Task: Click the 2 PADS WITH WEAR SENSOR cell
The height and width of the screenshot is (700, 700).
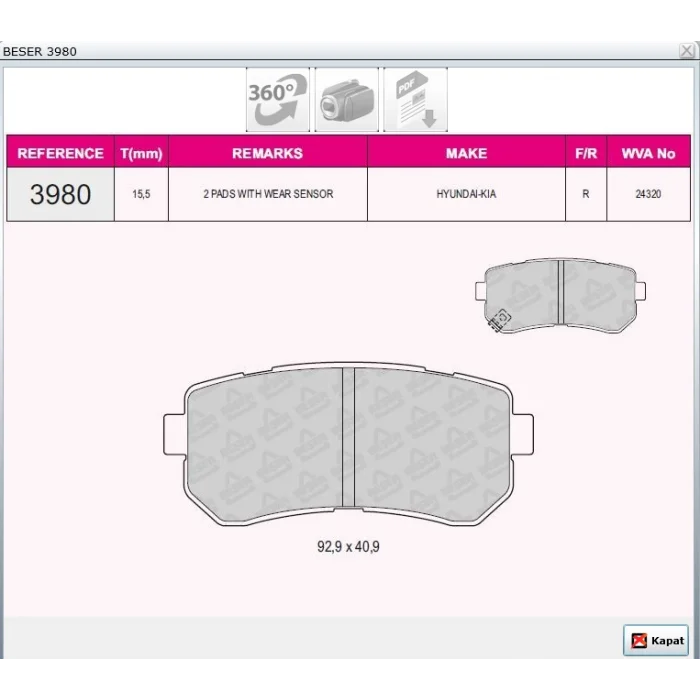Action: pyautogui.click(x=268, y=194)
